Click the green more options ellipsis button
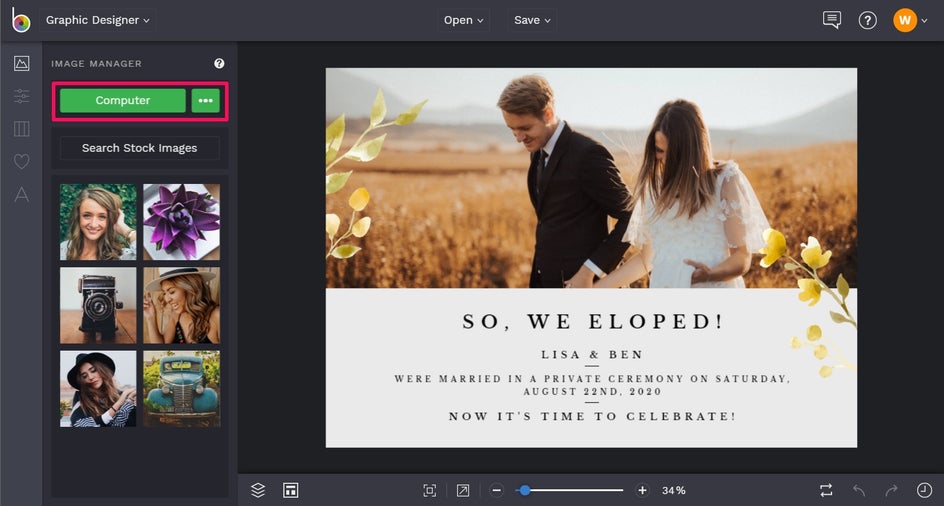The height and width of the screenshot is (506, 944). (x=206, y=101)
